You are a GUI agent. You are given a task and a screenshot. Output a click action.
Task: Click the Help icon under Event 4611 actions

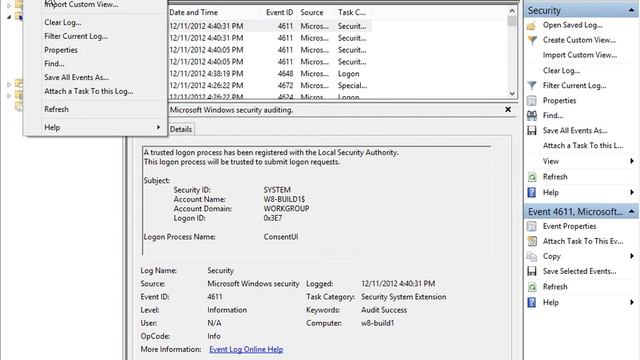(x=532, y=302)
